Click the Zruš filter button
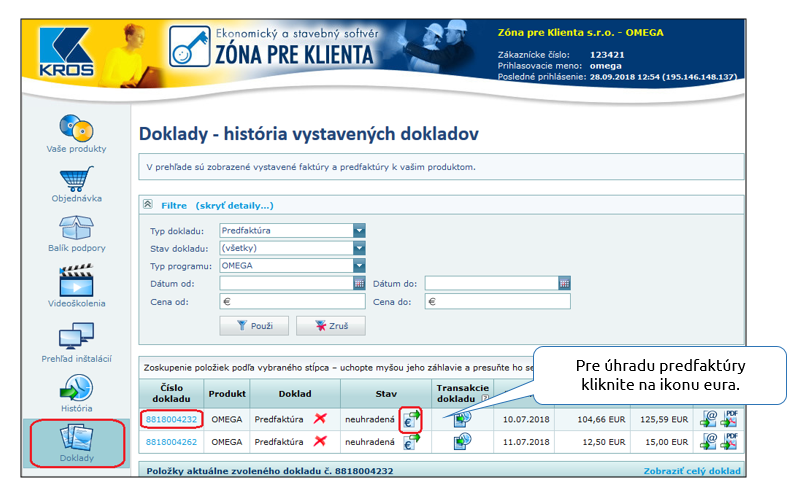Screen dimensions: 804x487 click(331, 326)
